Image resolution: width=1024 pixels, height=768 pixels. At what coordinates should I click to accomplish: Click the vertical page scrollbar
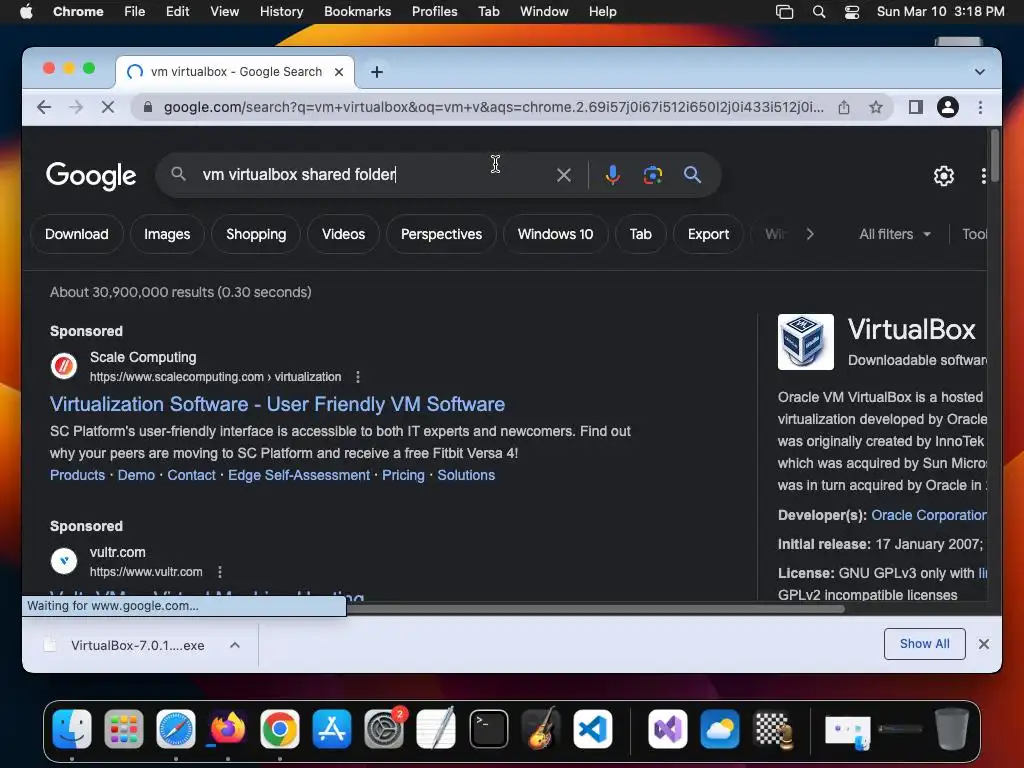(994, 157)
